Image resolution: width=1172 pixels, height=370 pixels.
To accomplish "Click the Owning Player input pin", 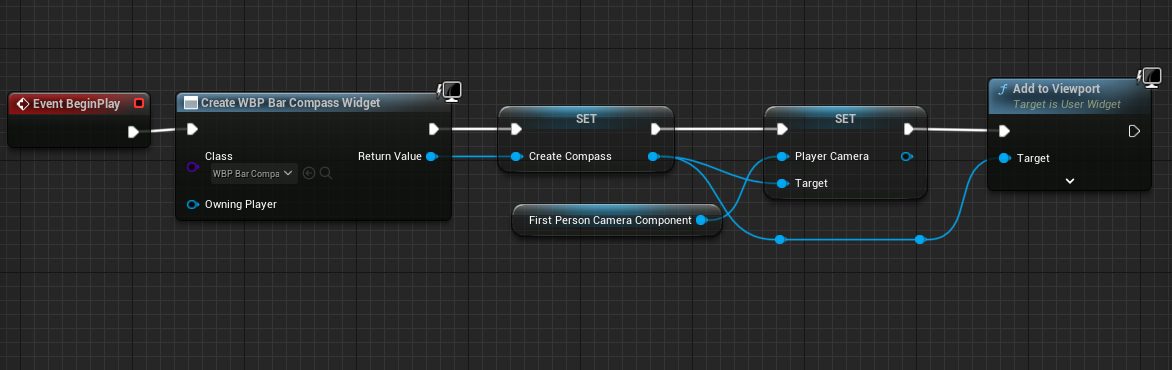I will [192, 204].
